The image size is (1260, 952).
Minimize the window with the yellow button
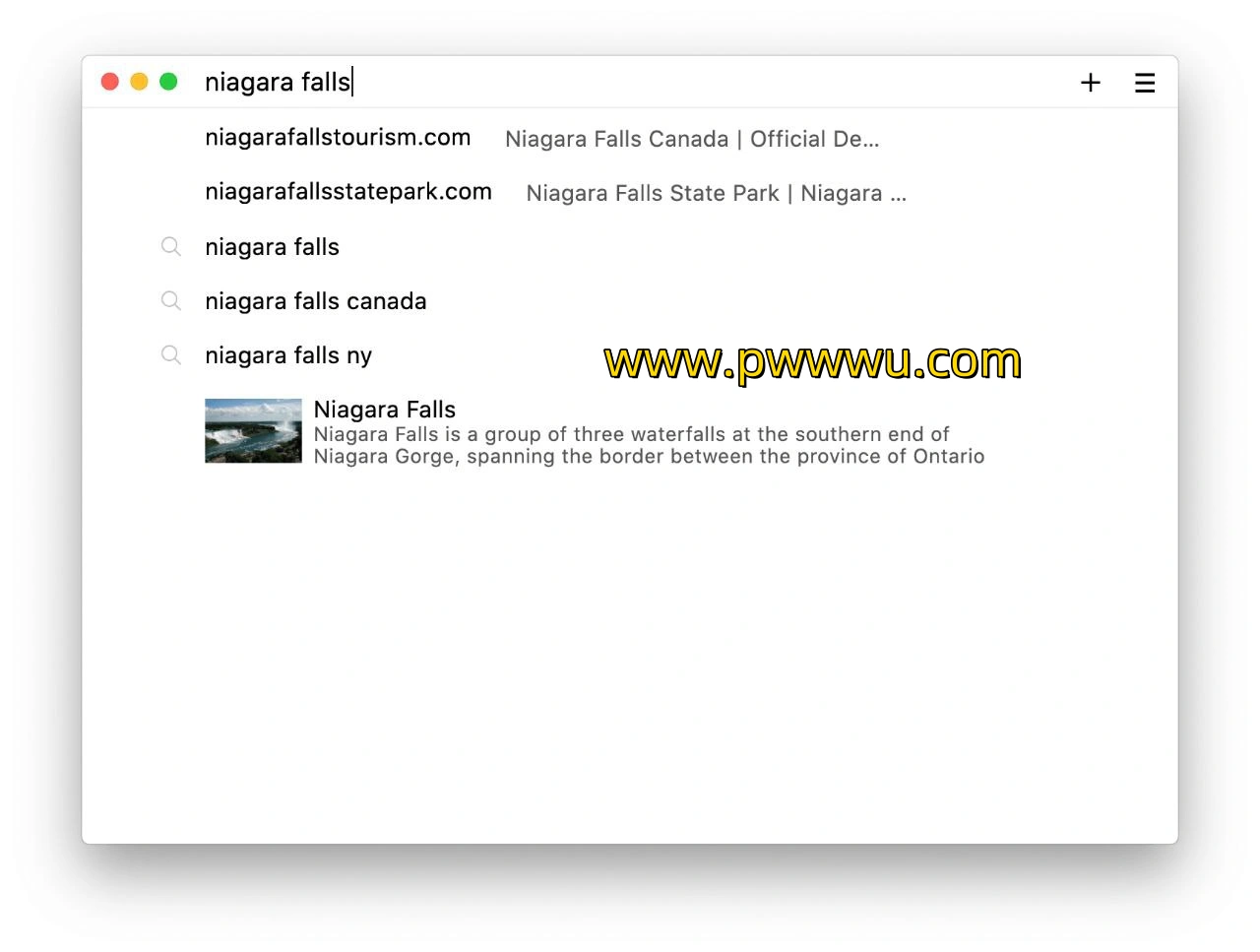(x=140, y=82)
